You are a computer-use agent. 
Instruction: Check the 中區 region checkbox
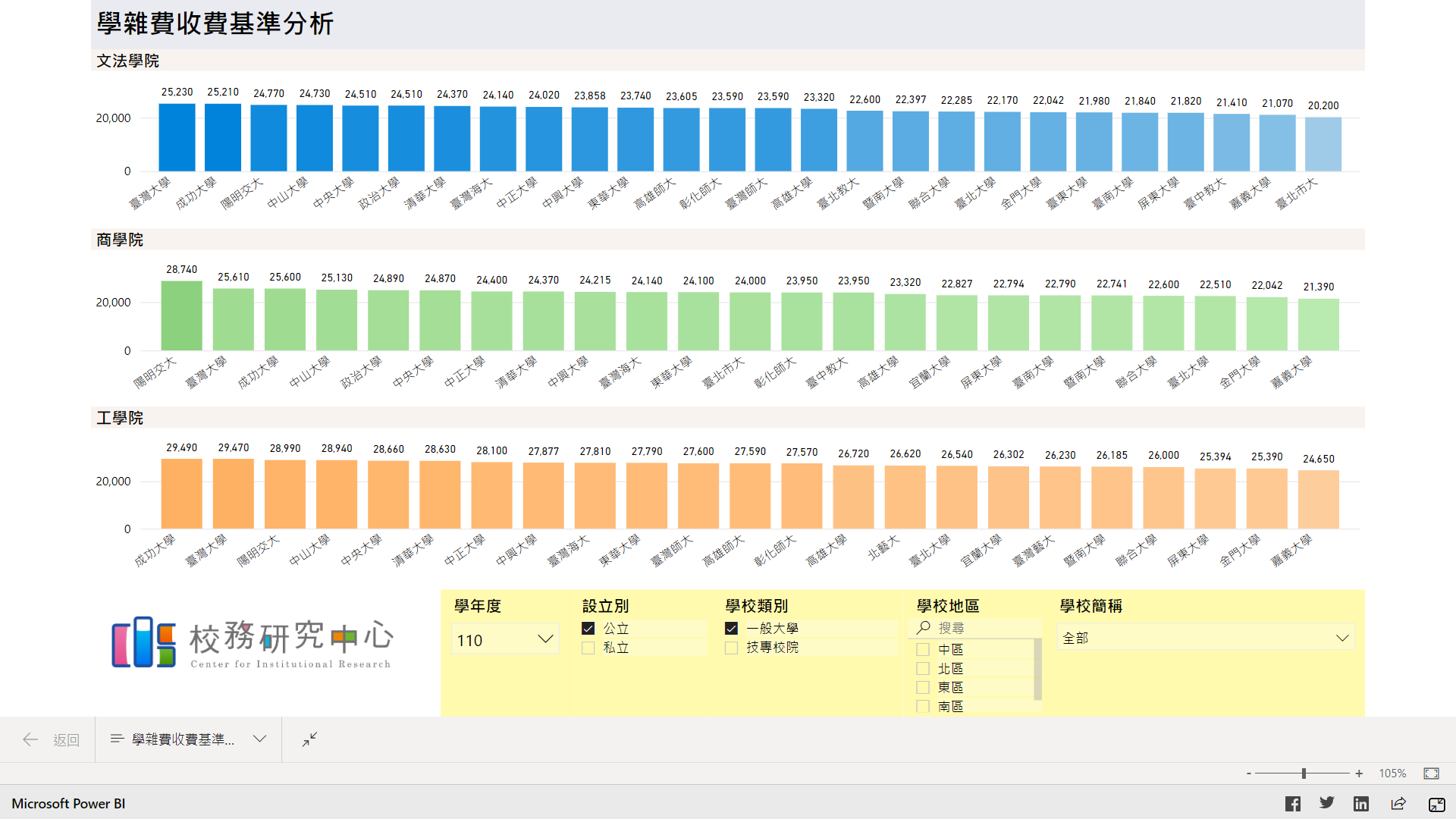point(923,649)
